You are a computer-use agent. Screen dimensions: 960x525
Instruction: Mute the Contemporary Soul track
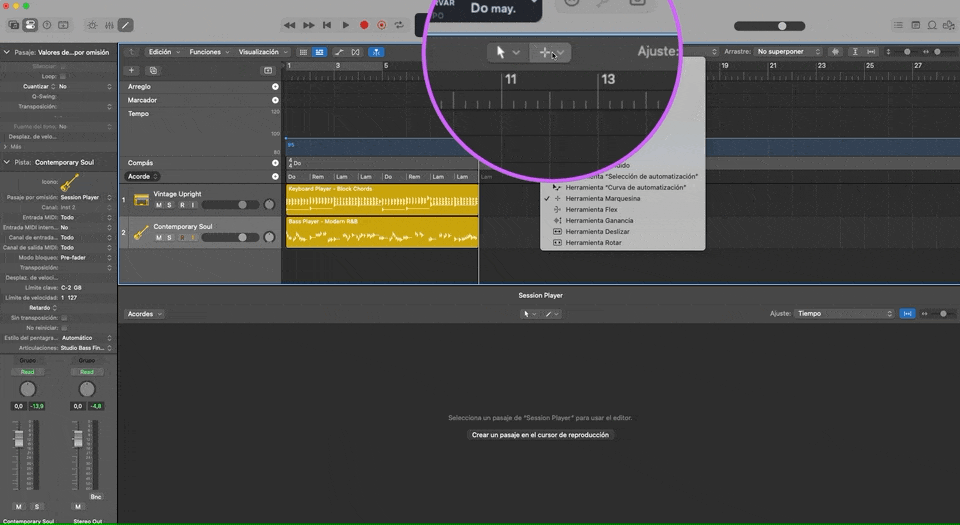[159, 237]
